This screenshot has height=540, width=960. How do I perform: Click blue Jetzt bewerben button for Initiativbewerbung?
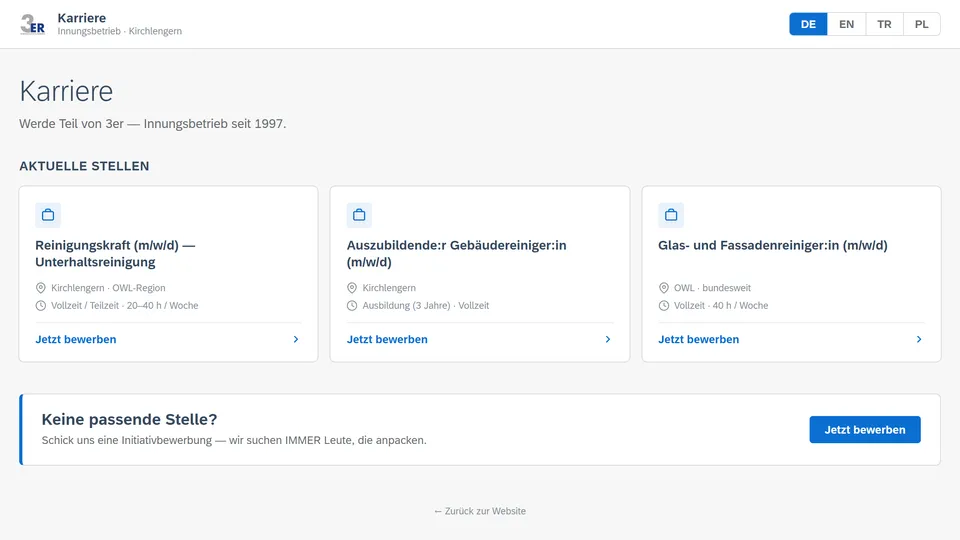pyautogui.click(x=864, y=430)
